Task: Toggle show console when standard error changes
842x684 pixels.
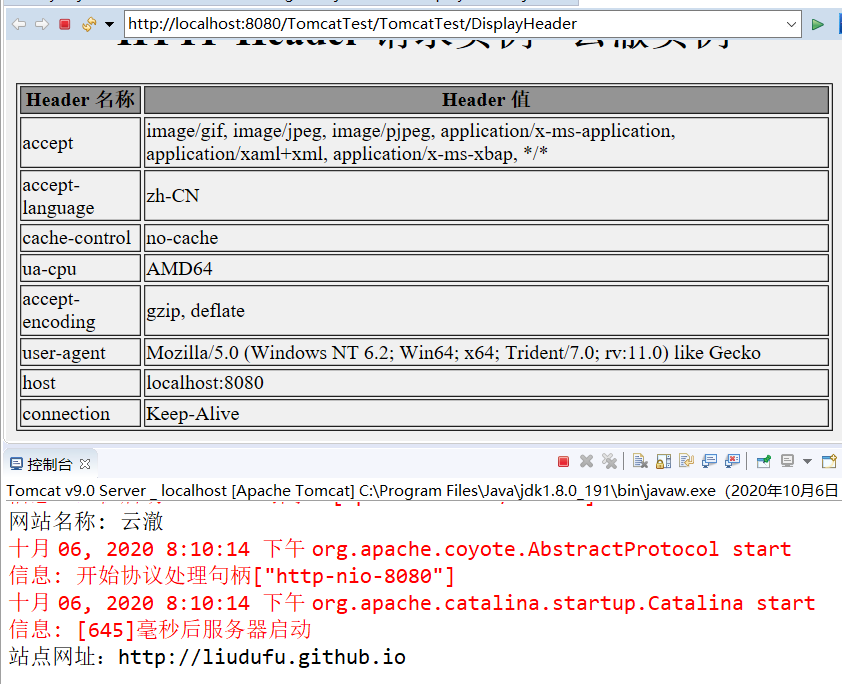Action: pyautogui.click(x=732, y=461)
